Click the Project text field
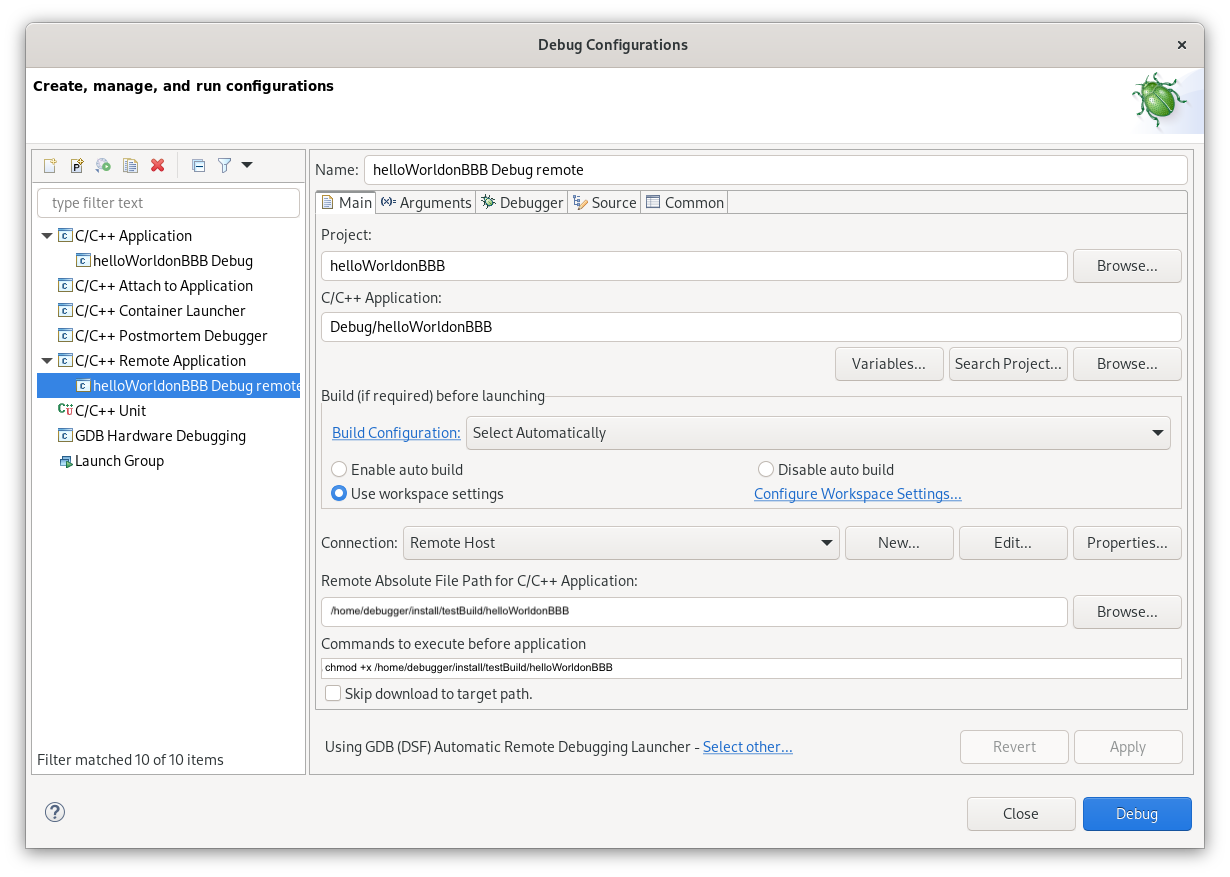Viewport: 1230px width, 877px height. (694, 266)
